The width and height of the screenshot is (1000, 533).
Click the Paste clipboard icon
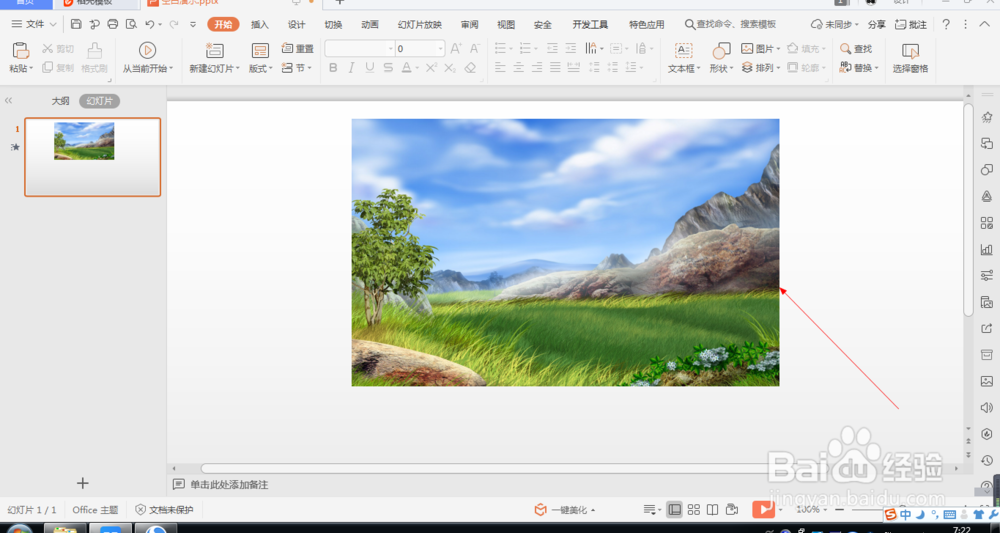coord(21,50)
